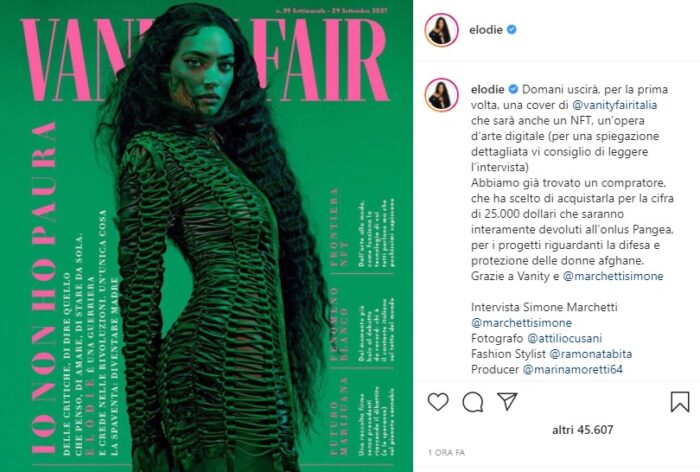
Task: Open comments with the speech bubble icon
Action: pyautogui.click(x=473, y=402)
